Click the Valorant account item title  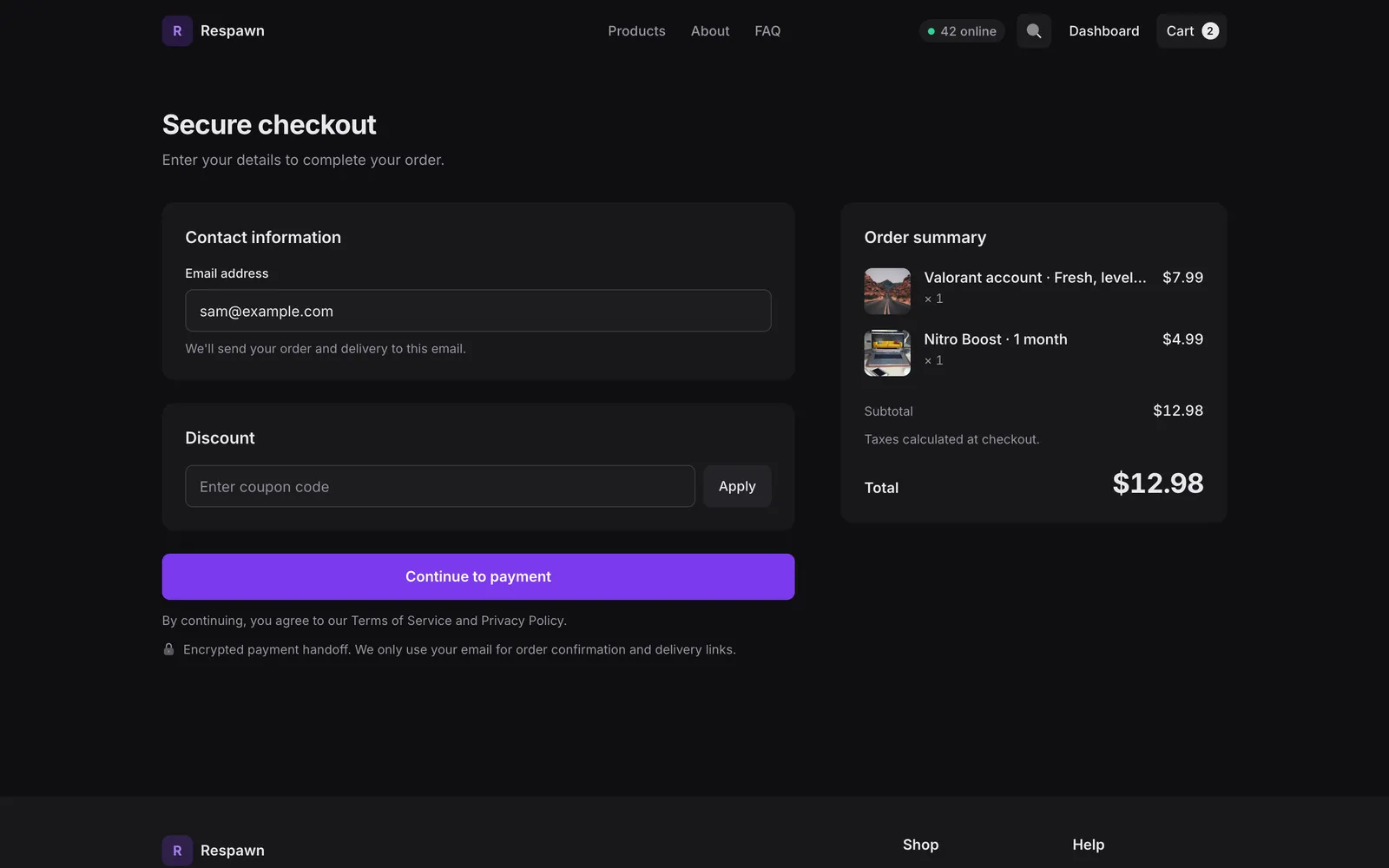[x=1035, y=278]
